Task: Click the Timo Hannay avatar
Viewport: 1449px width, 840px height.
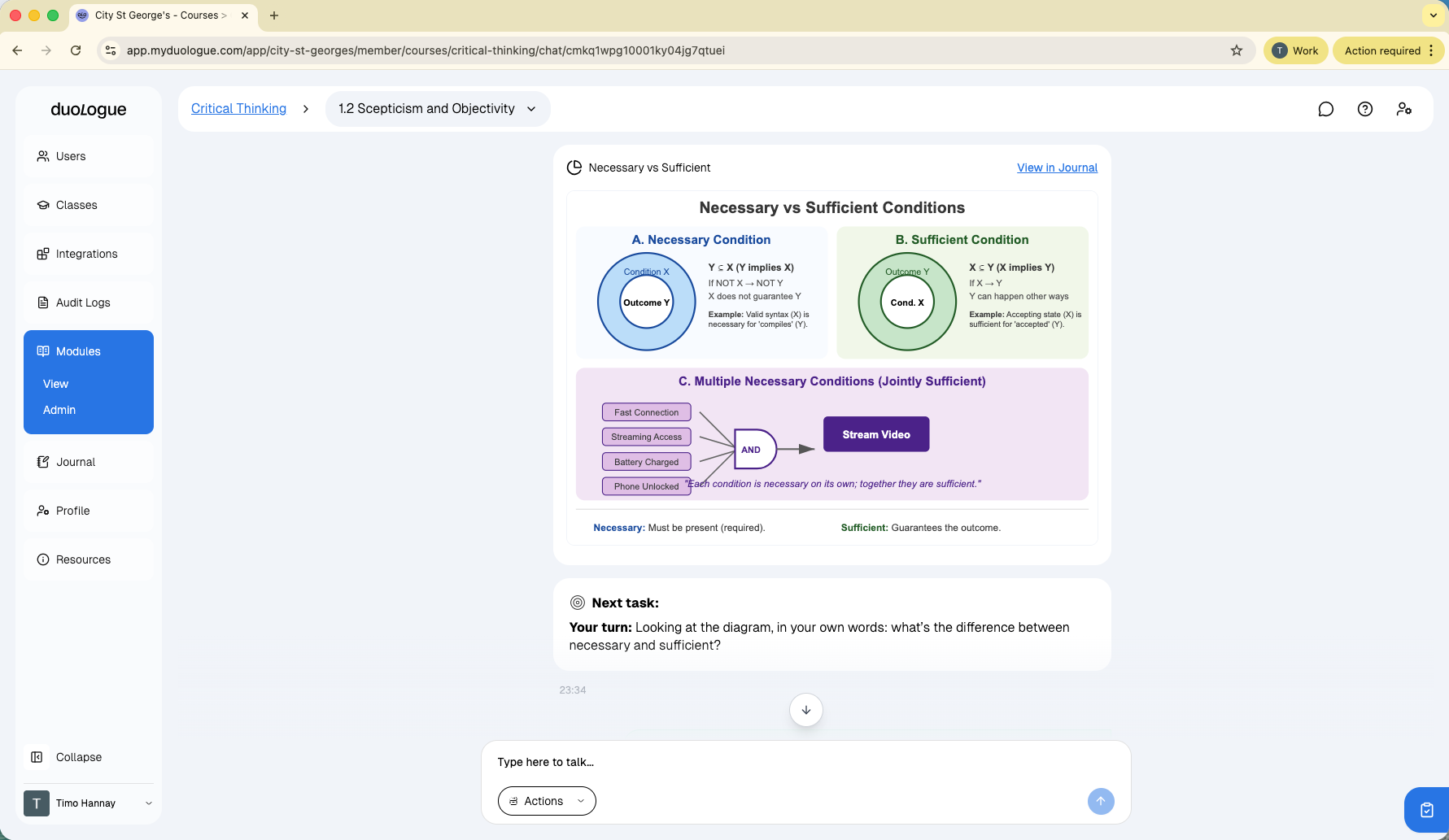Action: tap(37, 803)
